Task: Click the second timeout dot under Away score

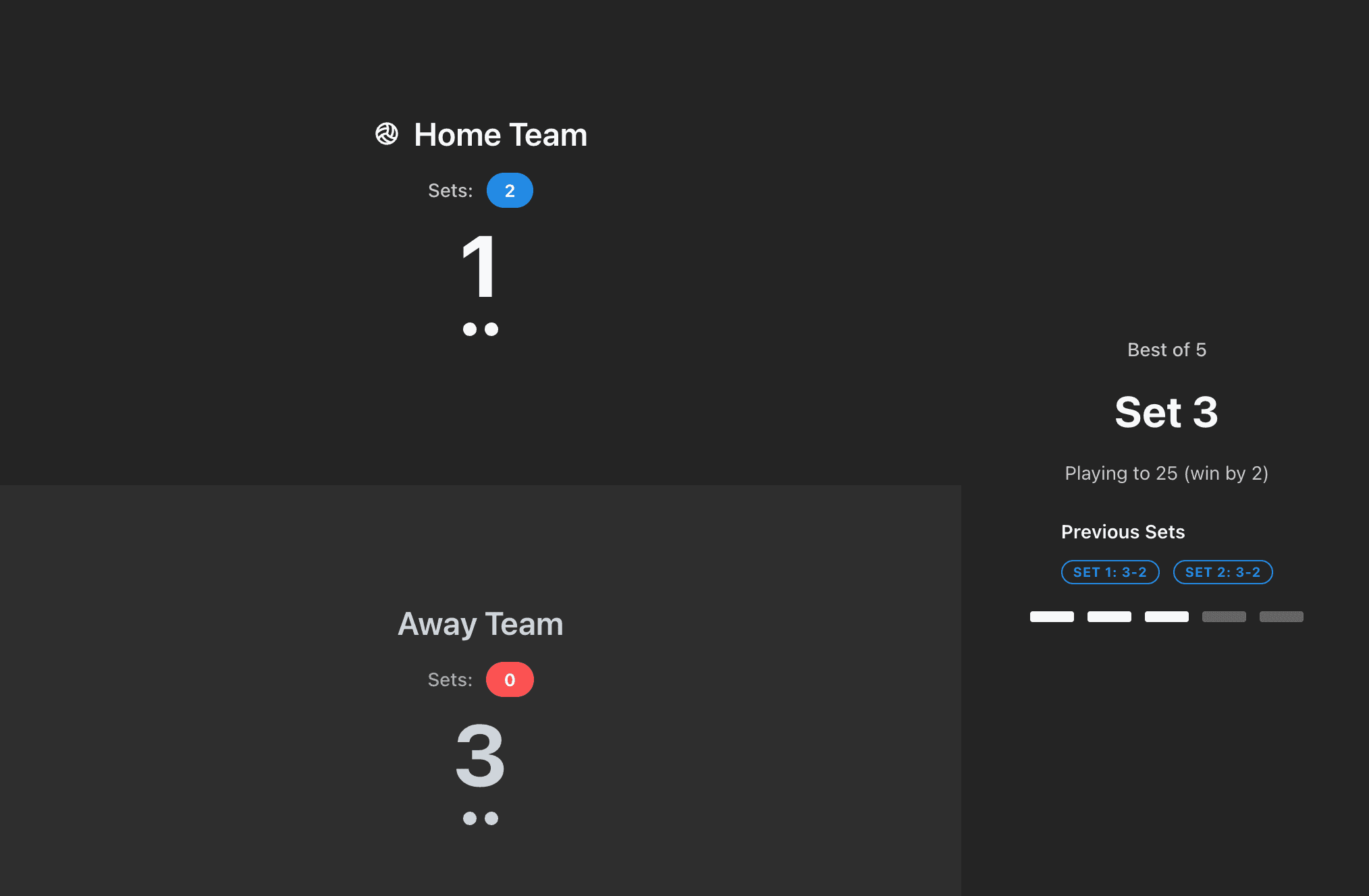Action: (x=491, y=819)
